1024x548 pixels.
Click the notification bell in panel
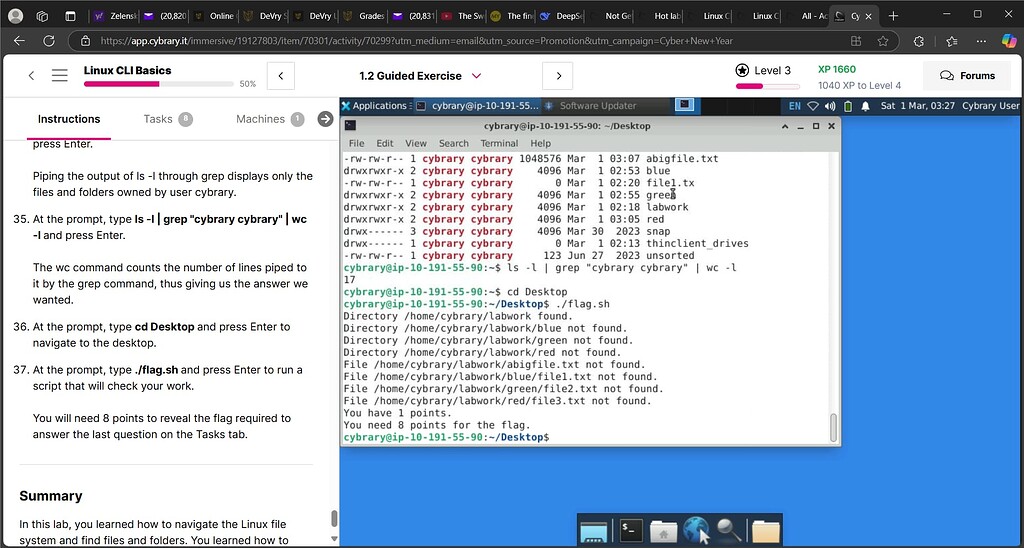tap(865, 106)
